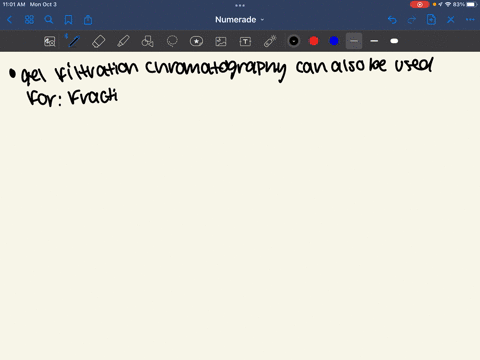Screen dimensions: 480x360
Task: Select the Shapes tool
Action: click(147, 41)
